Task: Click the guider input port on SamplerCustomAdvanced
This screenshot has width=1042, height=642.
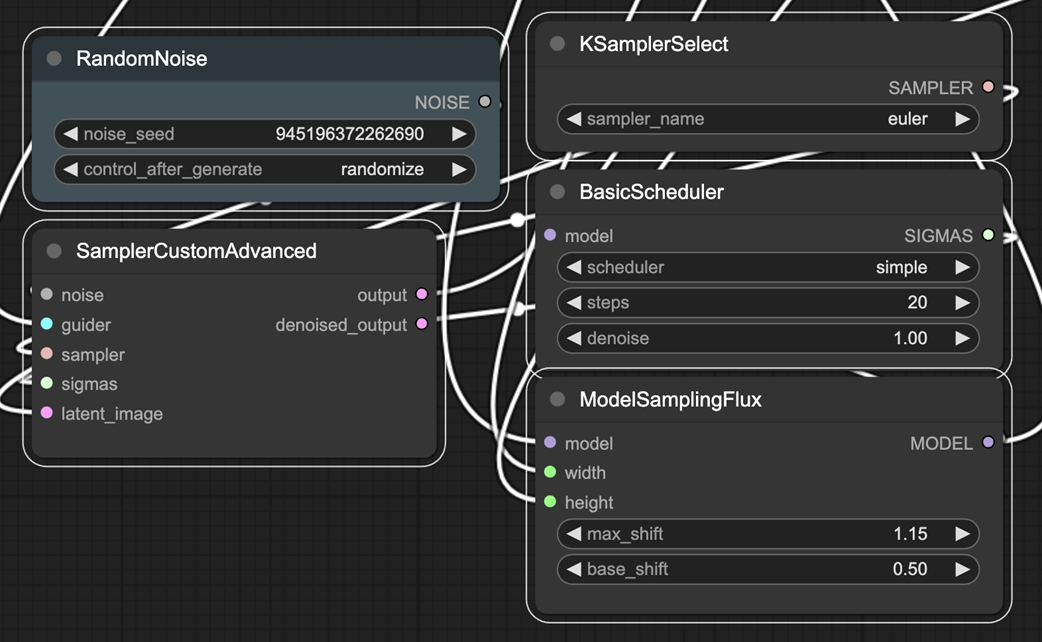Action: [x=47, y=325]
